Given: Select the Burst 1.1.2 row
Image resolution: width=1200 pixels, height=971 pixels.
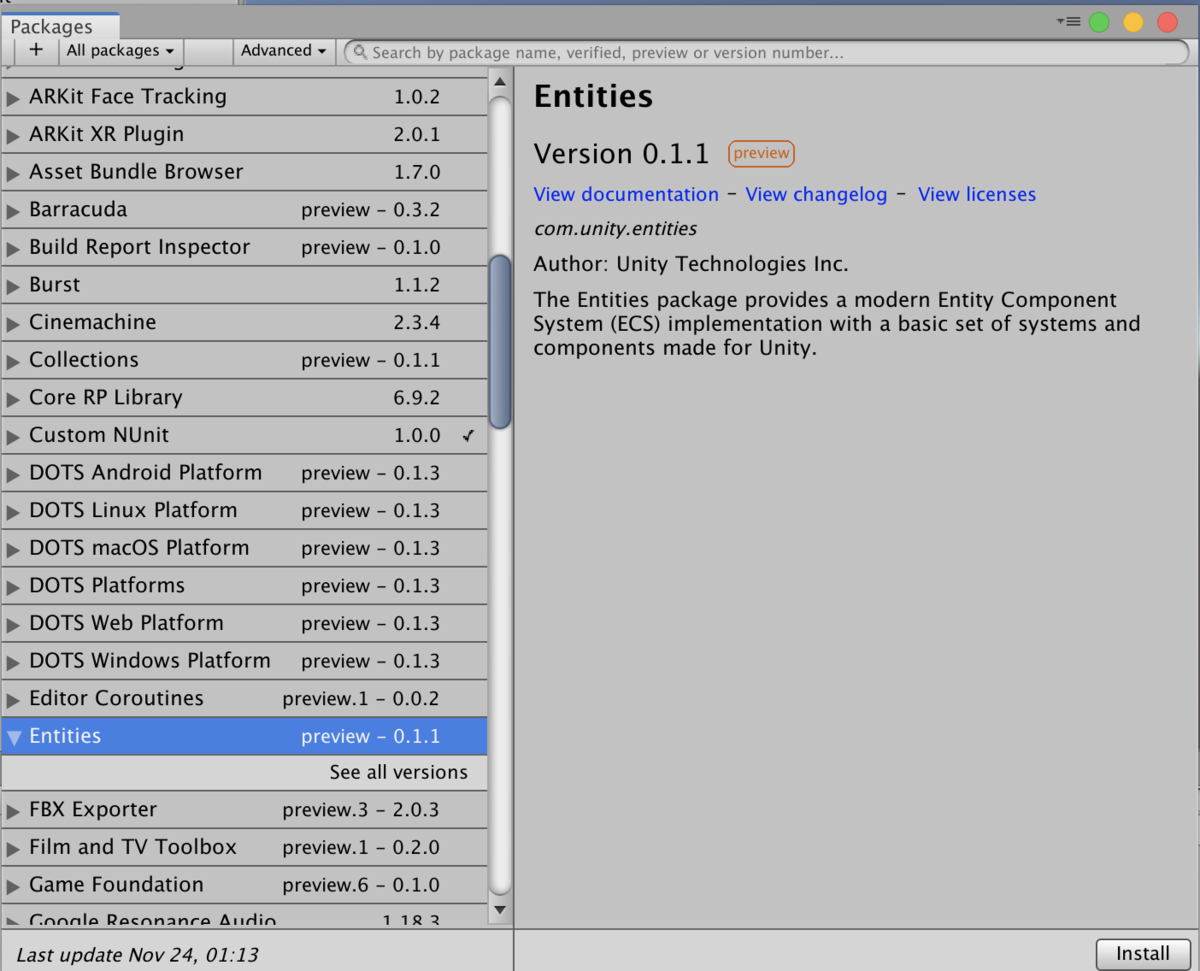Looking at the screenshot, I should point(244,285).
